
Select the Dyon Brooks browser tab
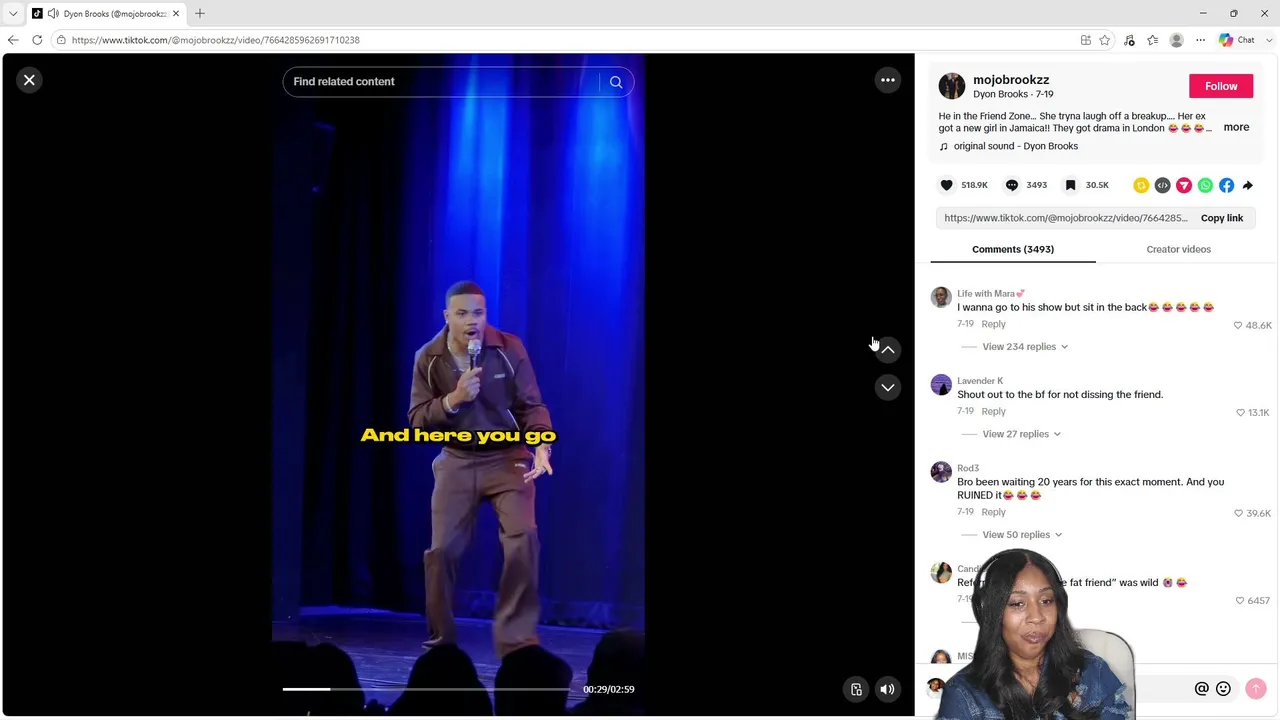click(106, 13)
